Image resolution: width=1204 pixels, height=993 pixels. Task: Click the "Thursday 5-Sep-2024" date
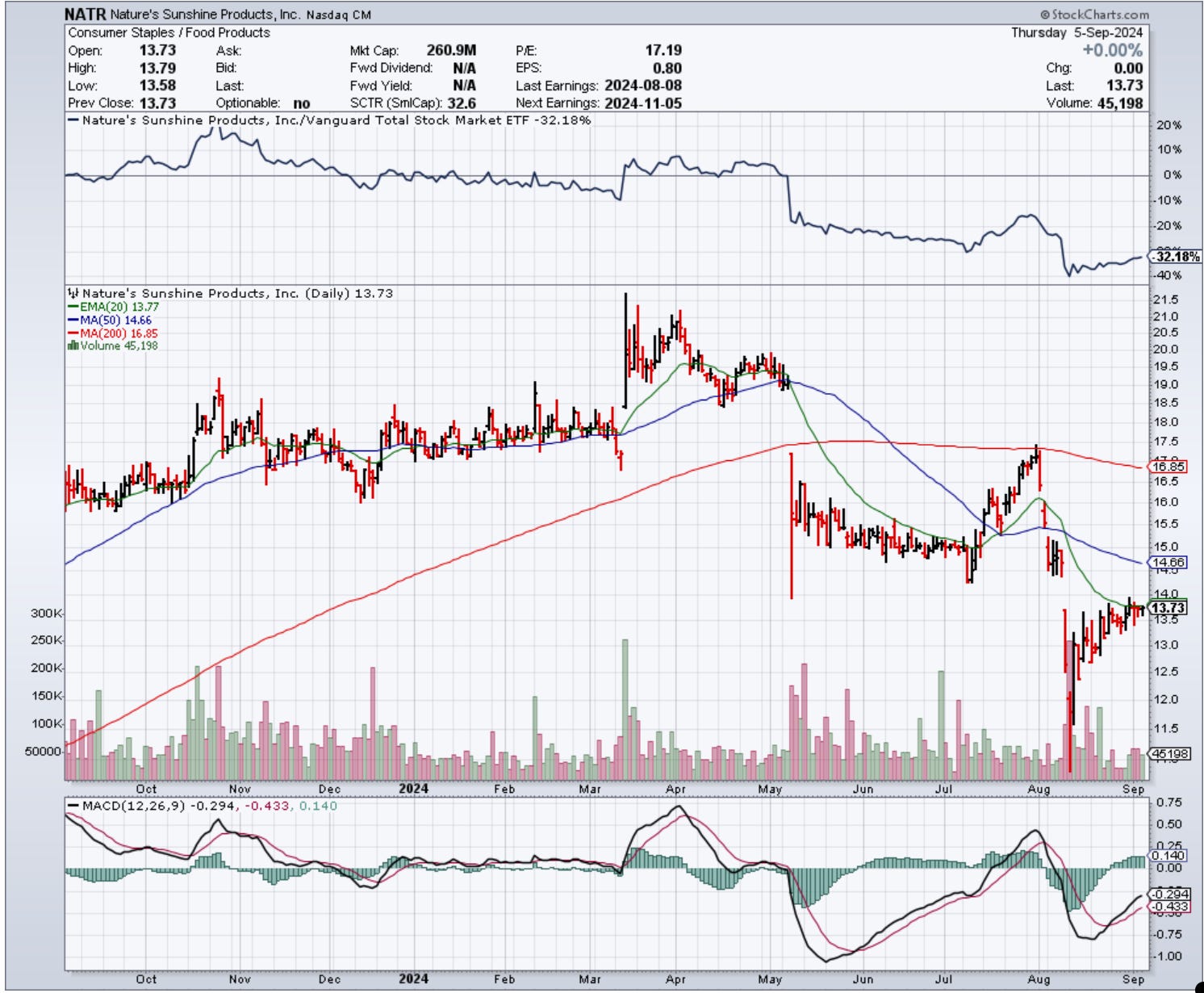[x=1076, y=32]
